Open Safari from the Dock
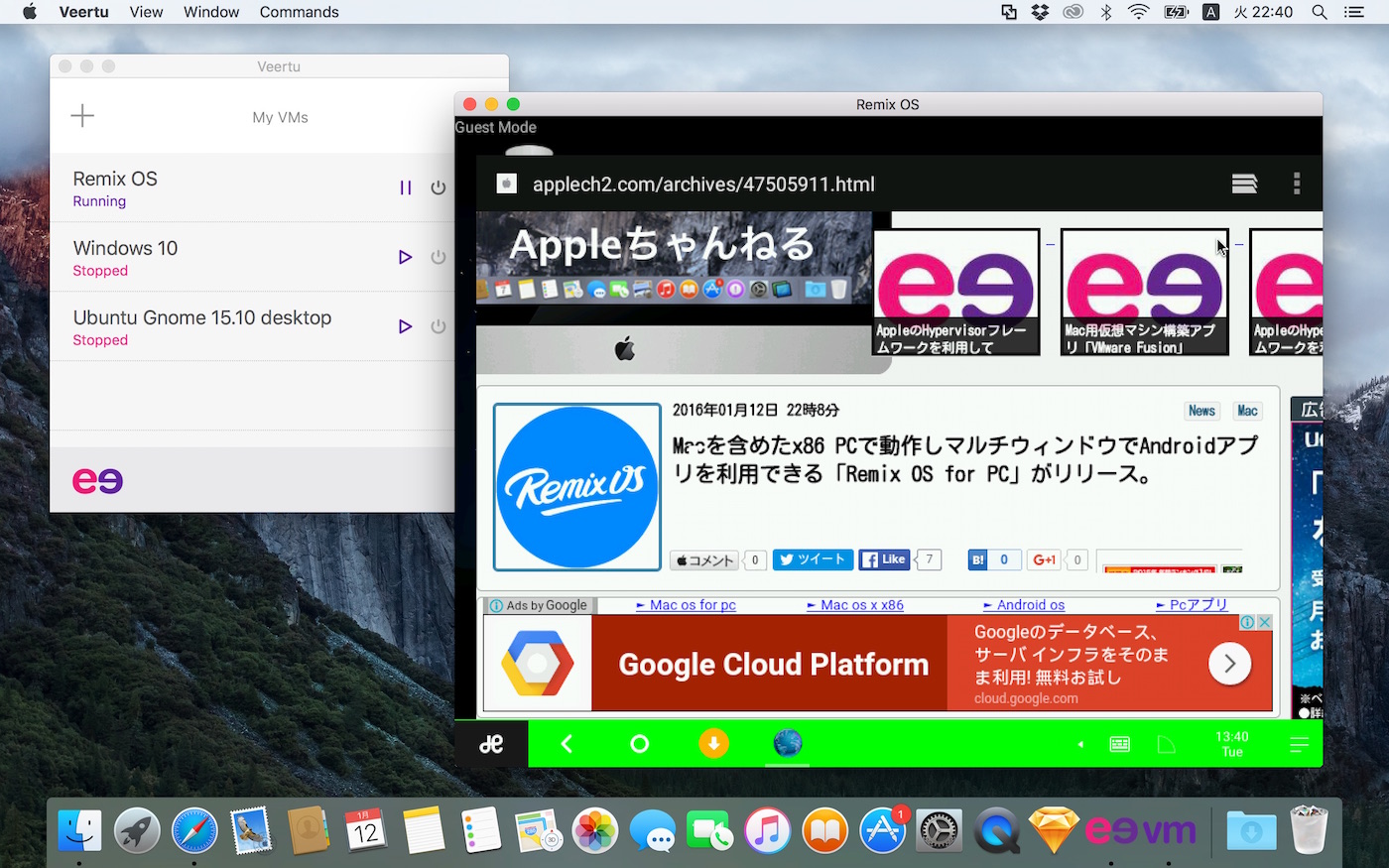 pos(194,830)
